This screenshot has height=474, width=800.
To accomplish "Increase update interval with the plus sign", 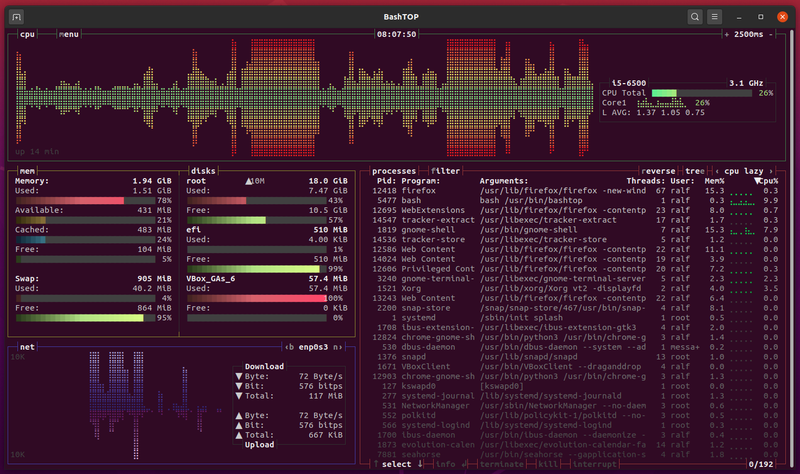I will [727, 34].
